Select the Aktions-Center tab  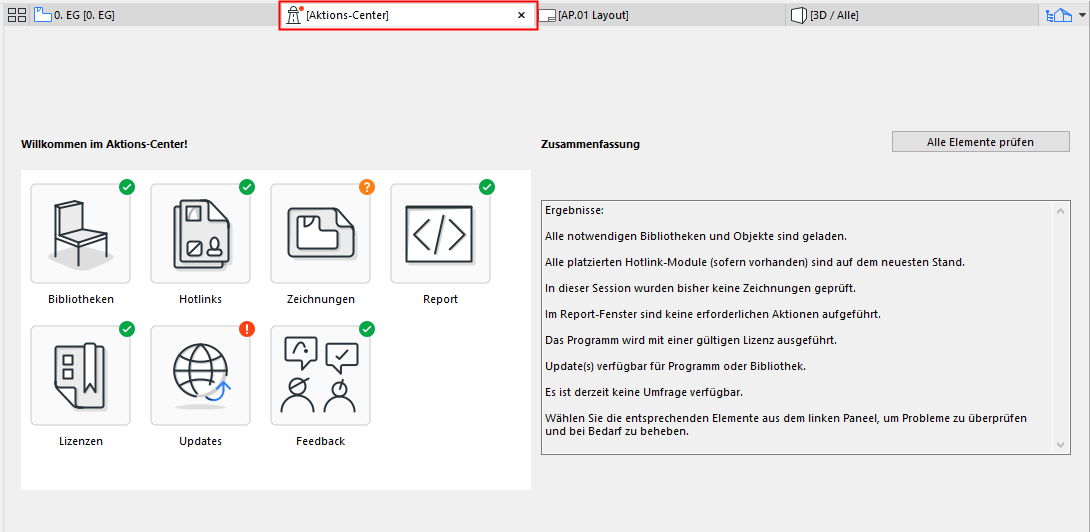pos(408,15)
